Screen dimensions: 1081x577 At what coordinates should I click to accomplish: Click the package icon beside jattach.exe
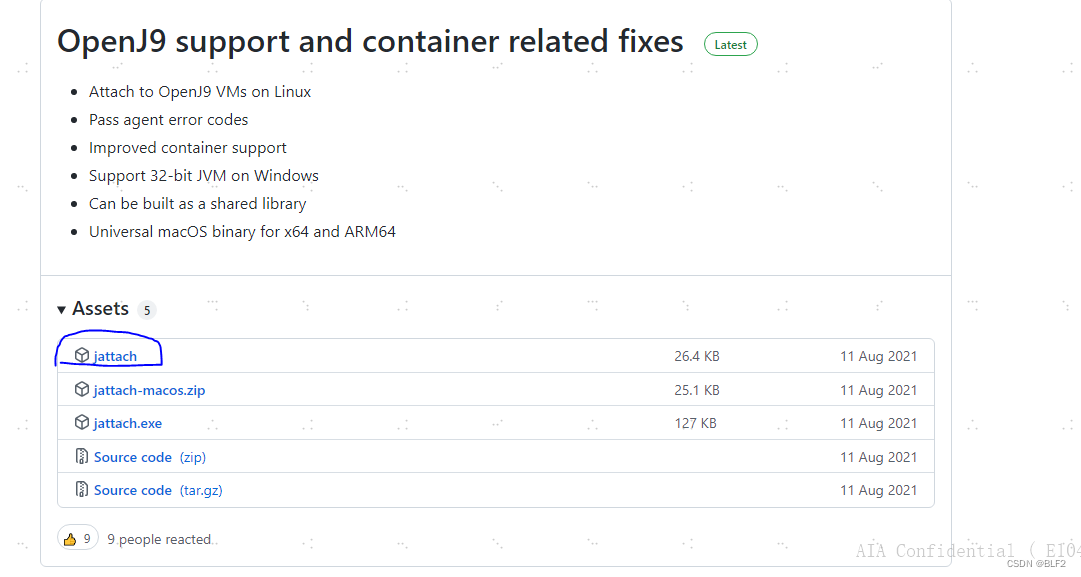tap(82, 423)
